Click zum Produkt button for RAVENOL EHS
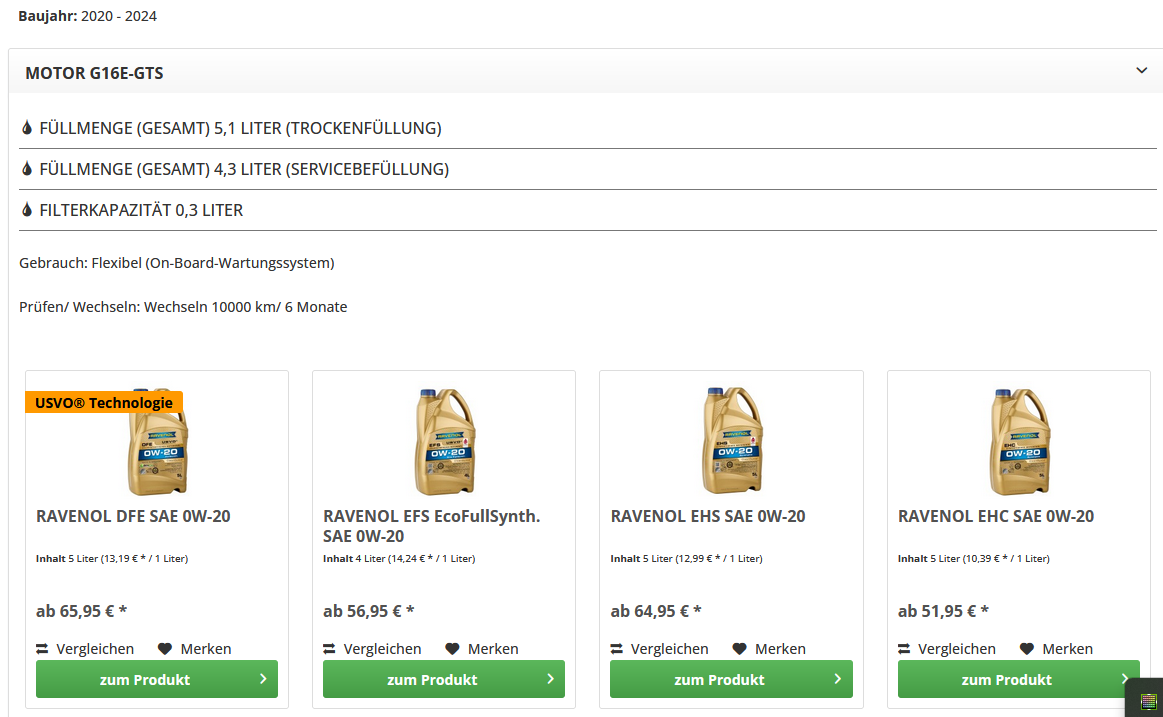 [731, 679]
